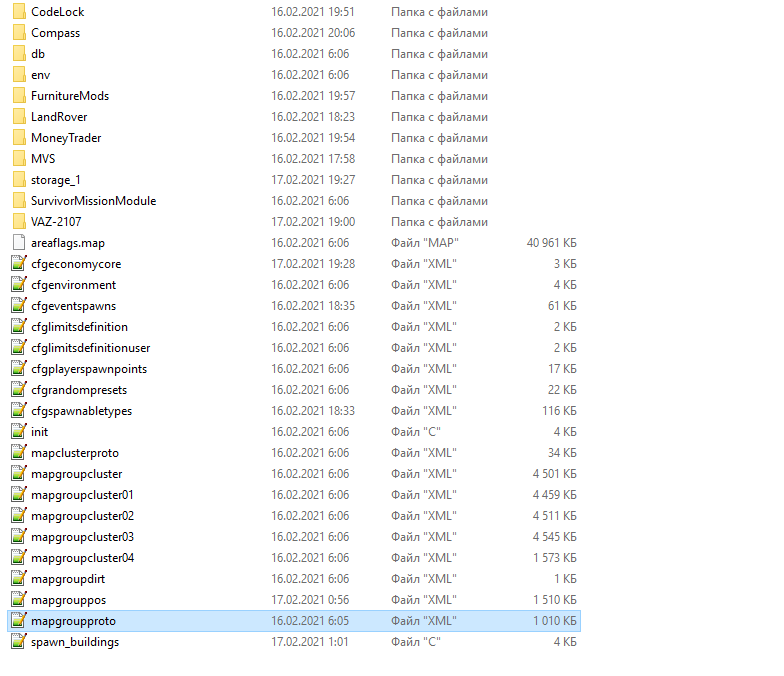Select the MVS folder name
Screen dimensions: 784x676
(43, 158)
